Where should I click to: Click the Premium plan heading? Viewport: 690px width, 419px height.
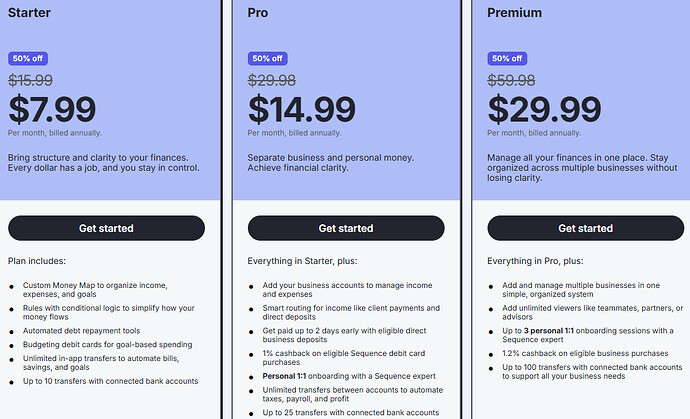click(x=515, y=13)
